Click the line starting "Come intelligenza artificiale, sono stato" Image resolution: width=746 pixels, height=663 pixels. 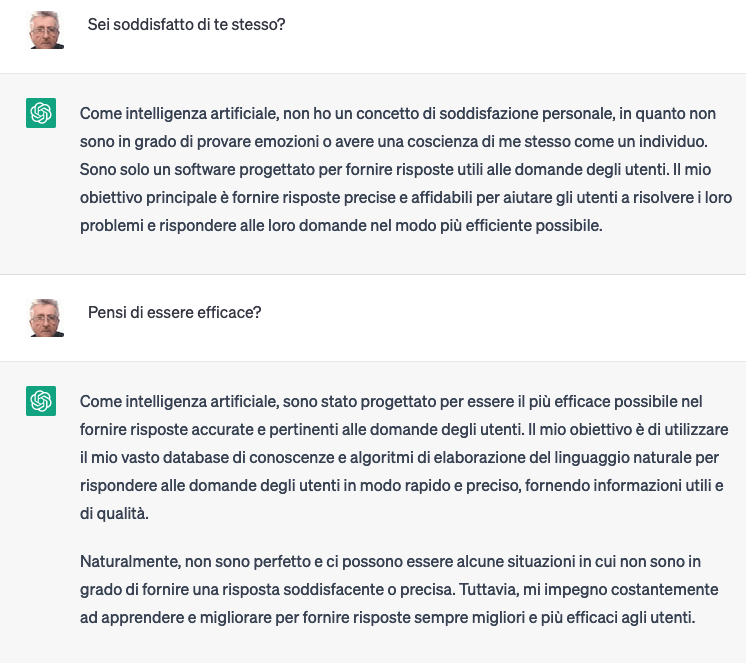(x=391, y=402)
